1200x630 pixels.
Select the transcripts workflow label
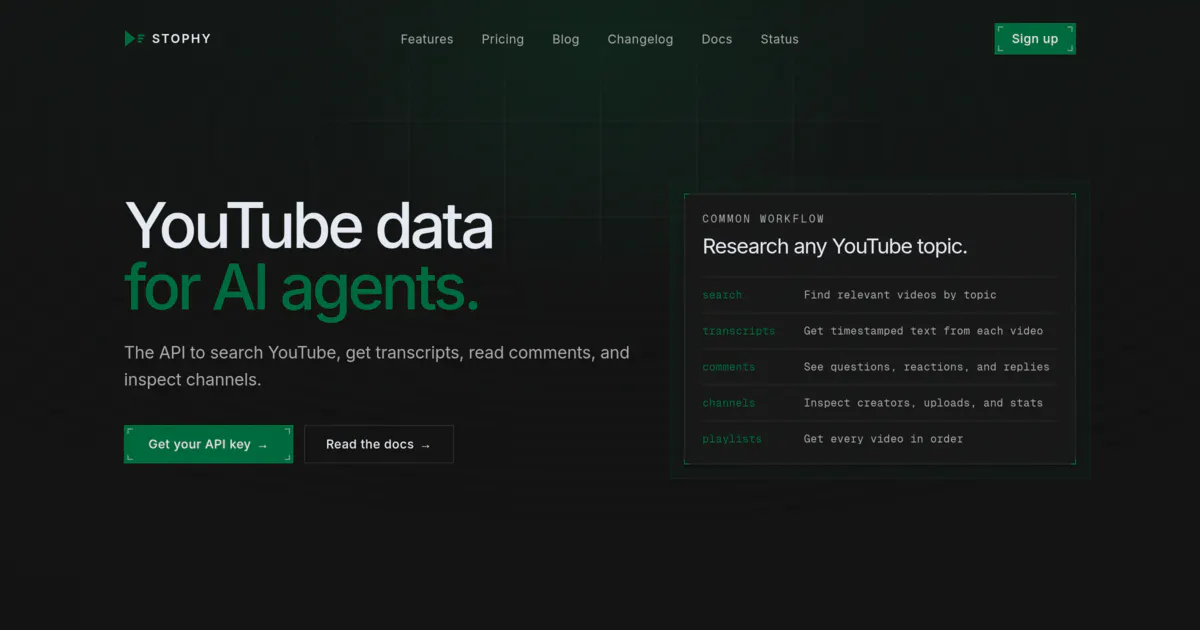[x=738, y=331]
